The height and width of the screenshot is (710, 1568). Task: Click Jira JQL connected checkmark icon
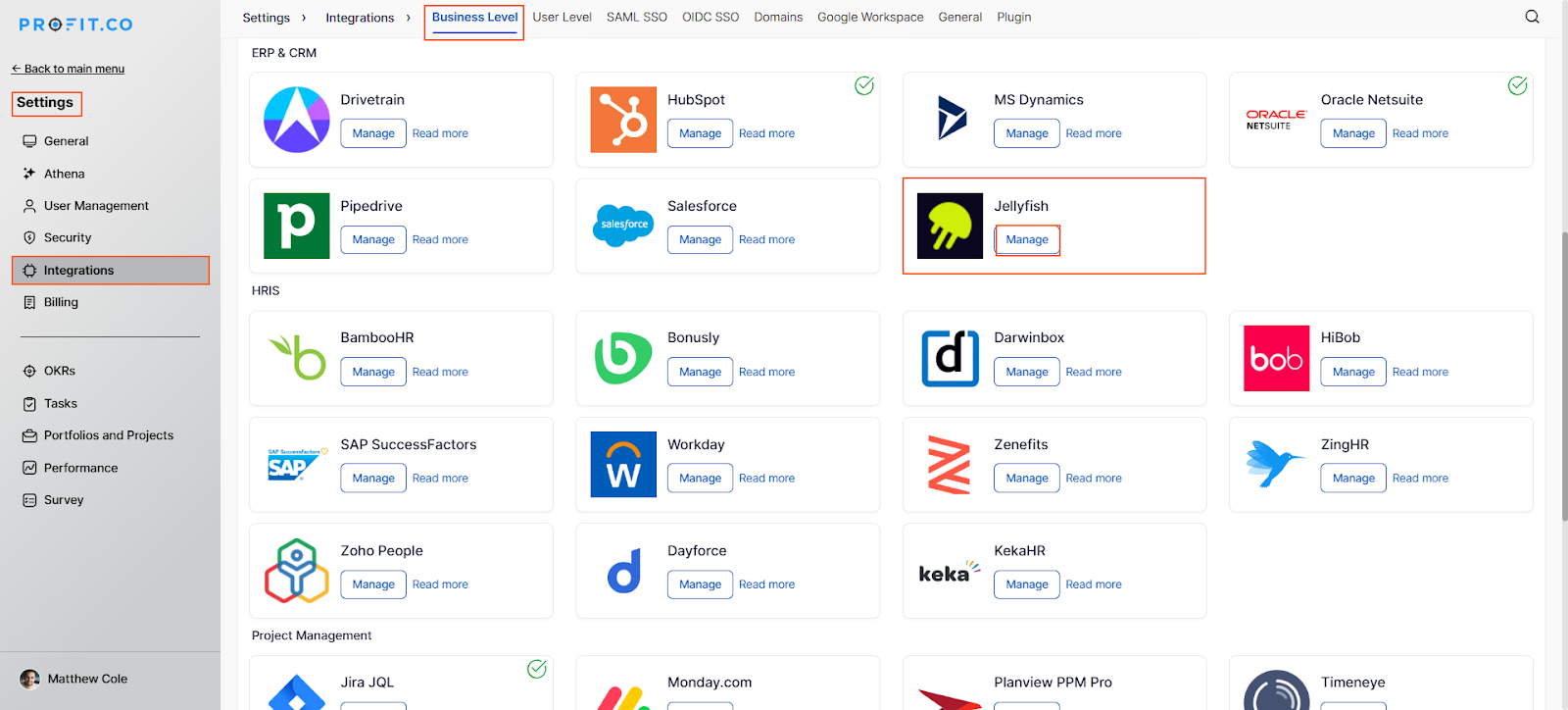537,669
